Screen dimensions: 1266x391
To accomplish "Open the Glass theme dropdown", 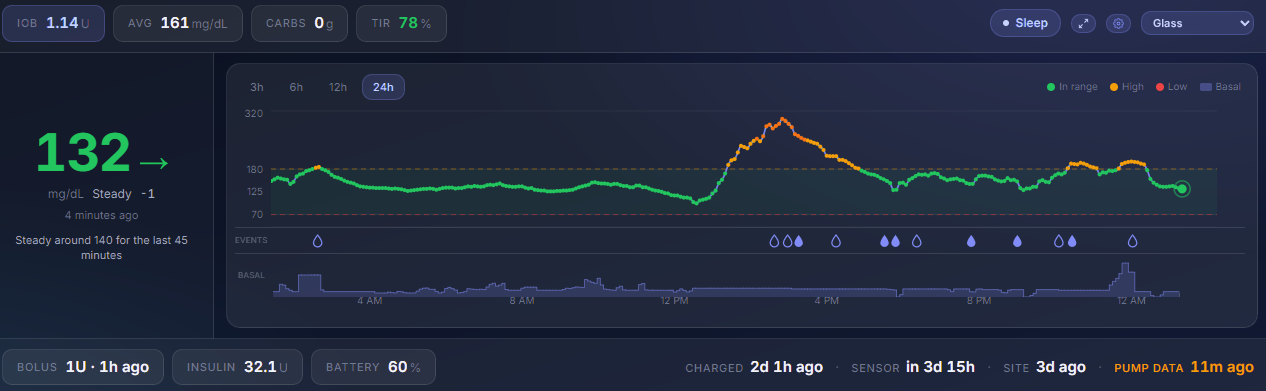I will [x=1197, y=23].
